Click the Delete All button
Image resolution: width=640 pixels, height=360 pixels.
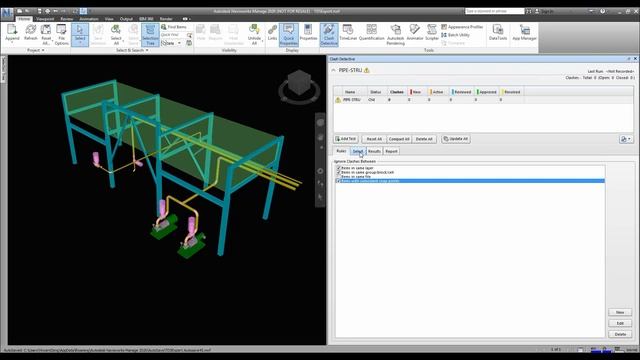(424, 139)
